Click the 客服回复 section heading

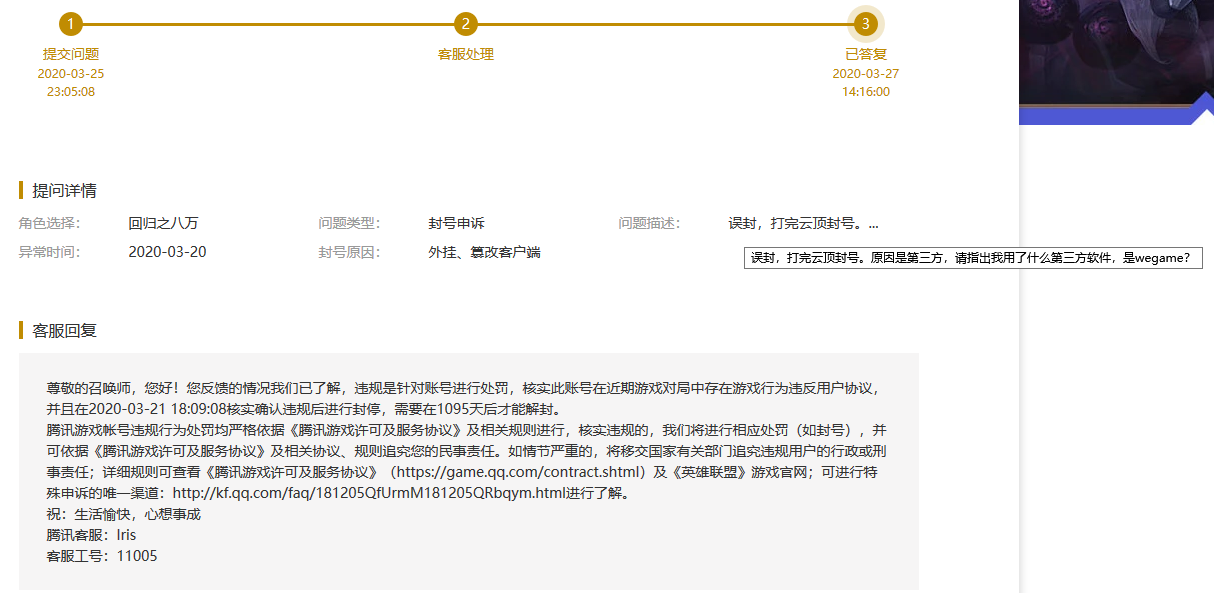[x=64, y=331]
